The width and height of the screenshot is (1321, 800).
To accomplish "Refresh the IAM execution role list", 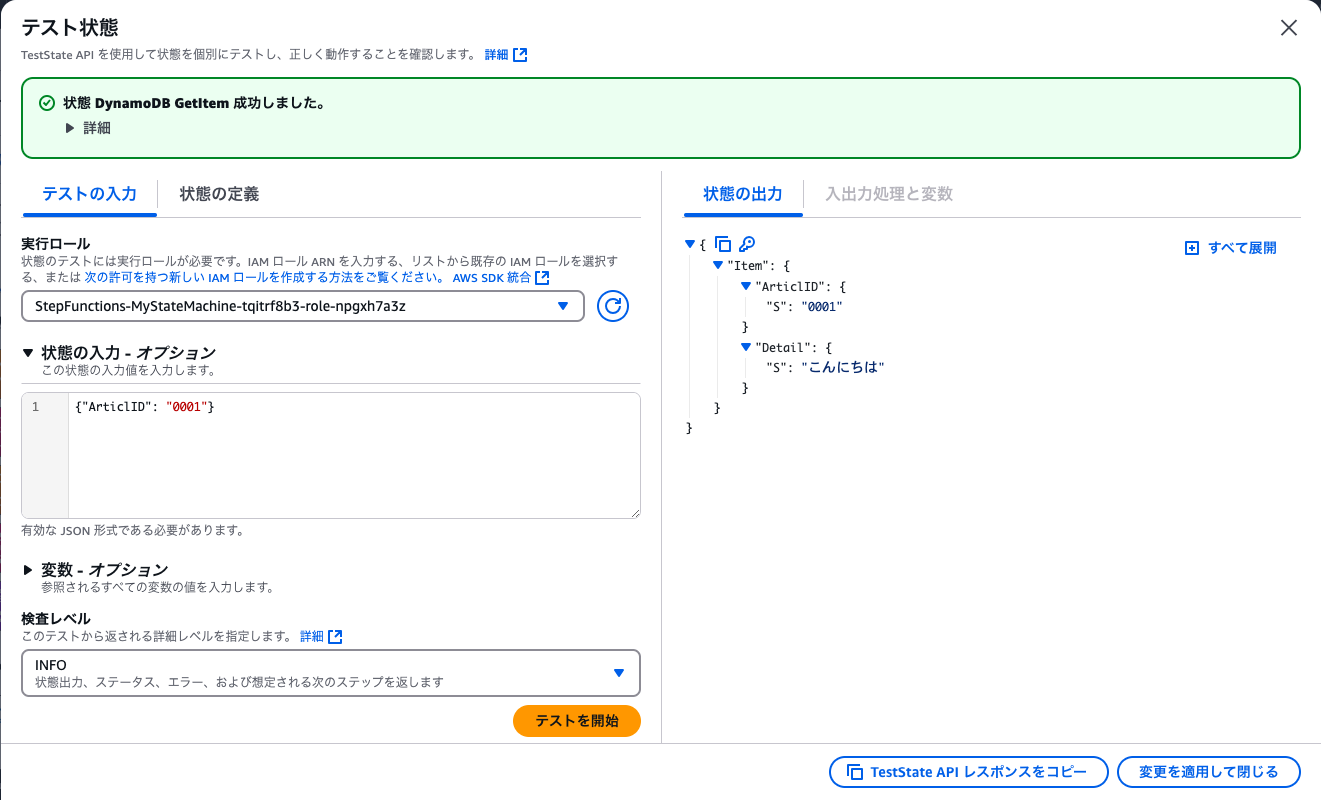I will click(612, 306).
